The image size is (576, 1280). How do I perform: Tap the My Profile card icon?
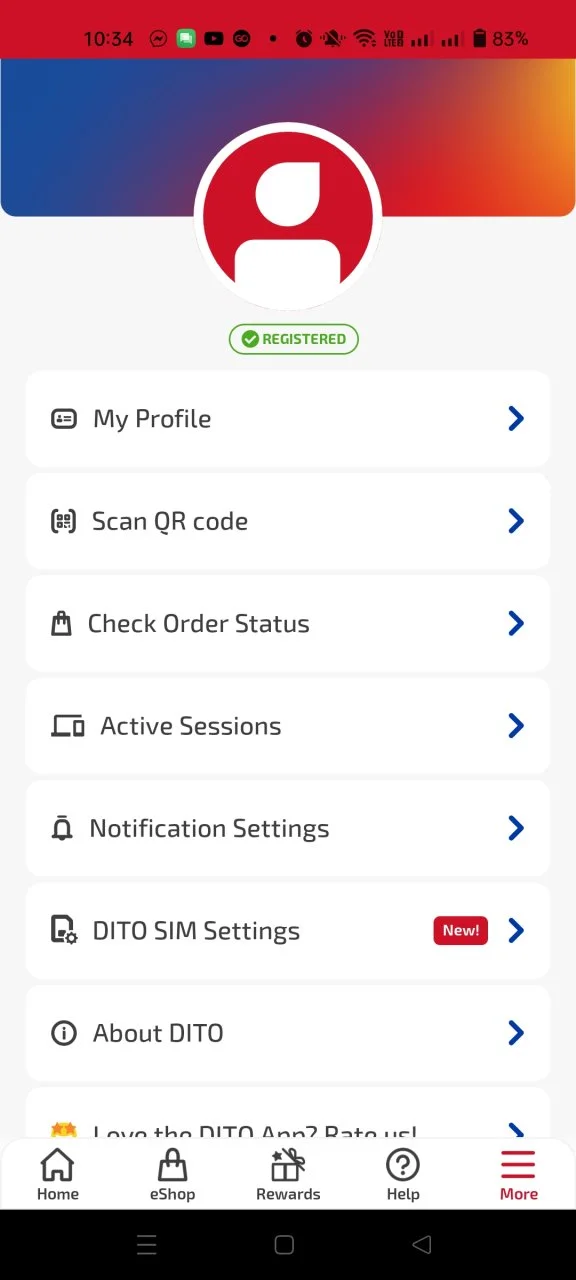click(x=64, y=419)
